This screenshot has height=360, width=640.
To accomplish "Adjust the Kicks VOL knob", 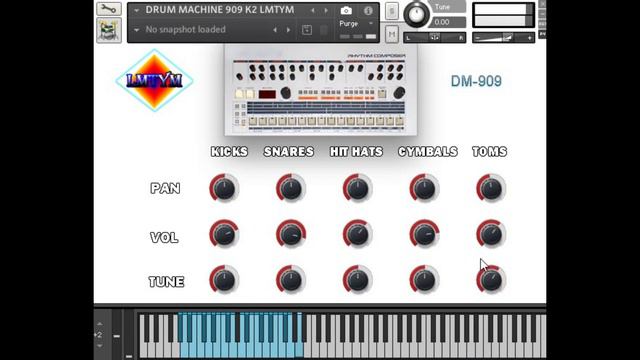I will [x=224, y=234].
